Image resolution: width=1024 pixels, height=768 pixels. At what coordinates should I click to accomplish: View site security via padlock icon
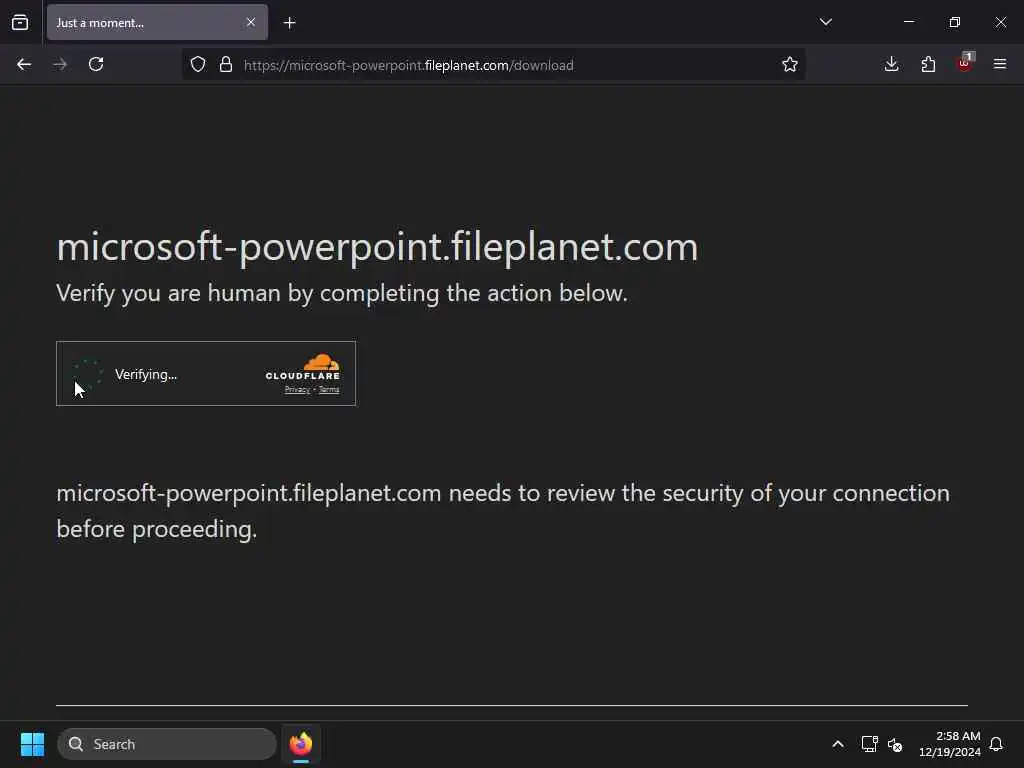click(x=226, y=64)
